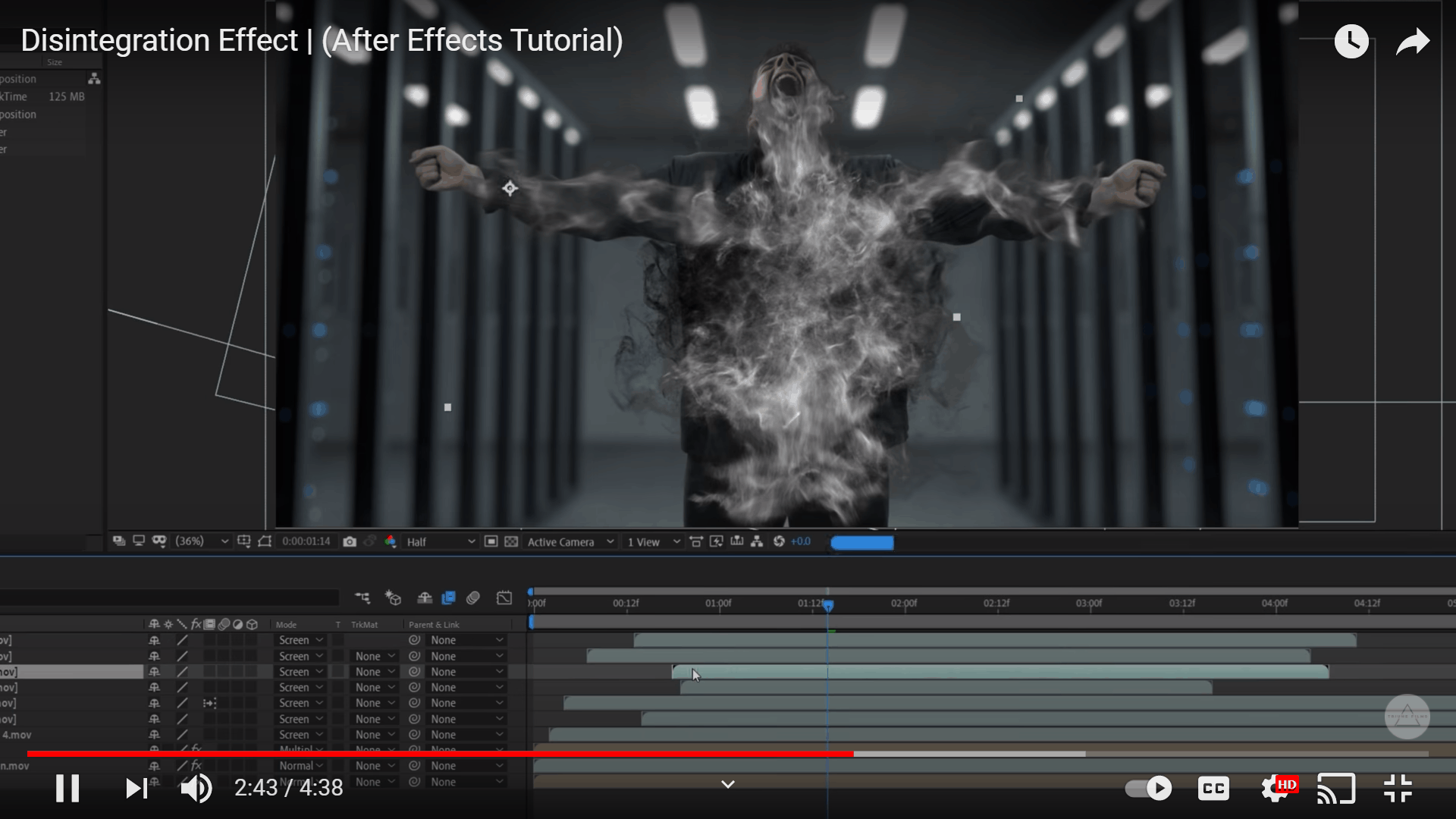Click the Draft 3D cube icon in timeline
1456x819 pixels.
pos(393,598)
